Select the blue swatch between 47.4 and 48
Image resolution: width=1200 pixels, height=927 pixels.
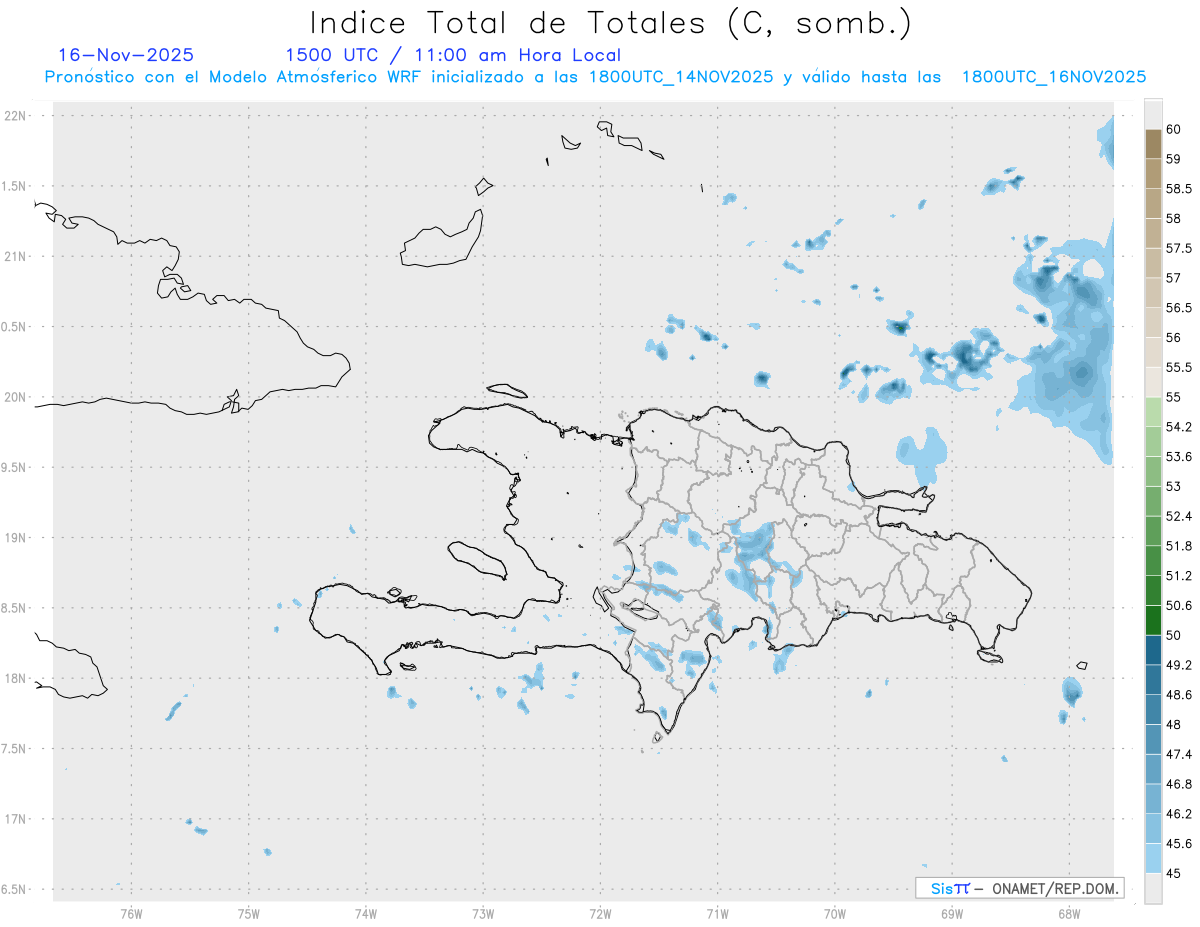point(1153,739)
